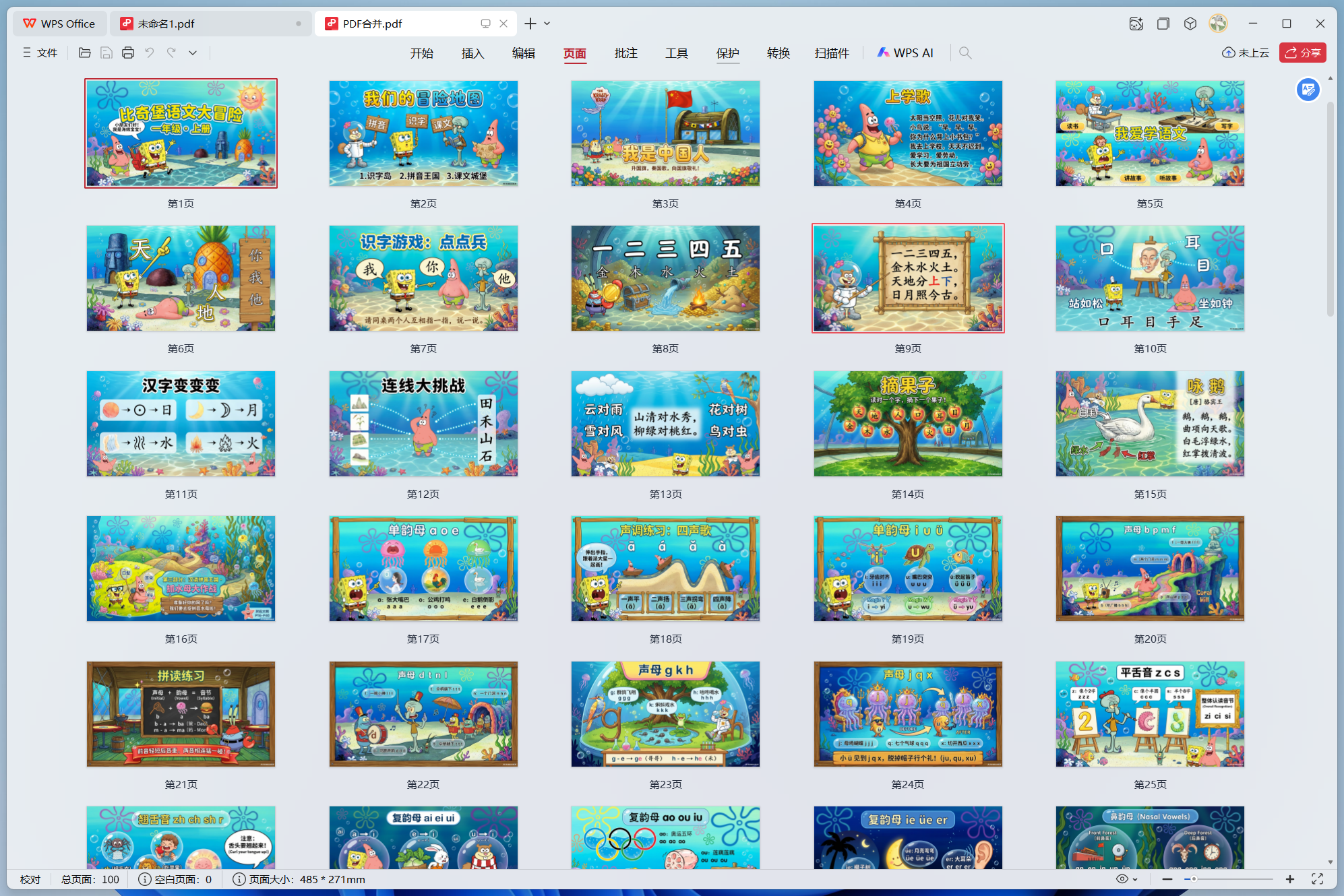Click the zoom out minus button
The height and width of the screenshot is (896, 1344).
tap(1167, 879)
